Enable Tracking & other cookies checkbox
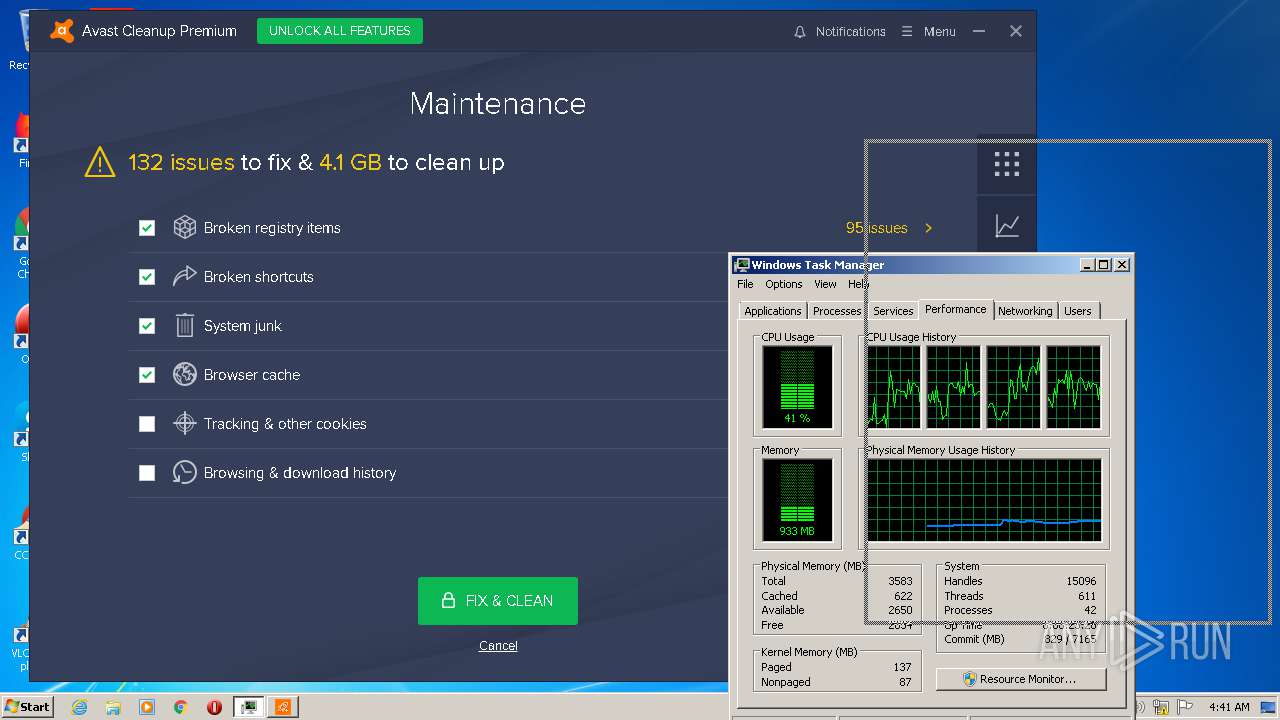This screenshot has width=1280, height=720. [147, 424]
